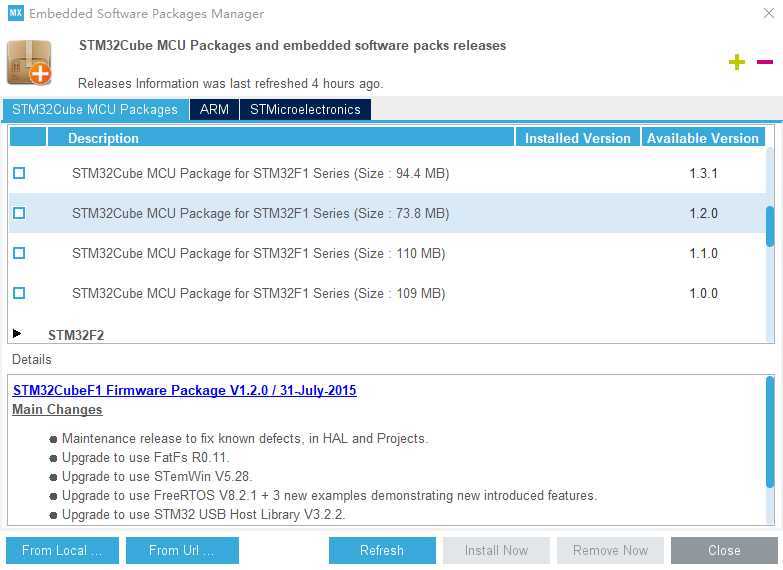
Task: Check the STM32F1 package version 1.2.0 checkbox
Action: [19, 213]
